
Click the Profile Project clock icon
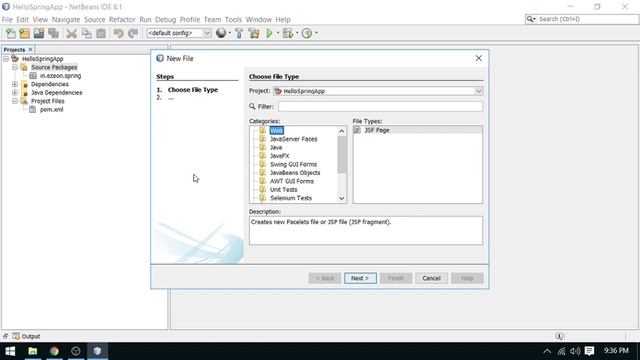click(x=307, y=33)
